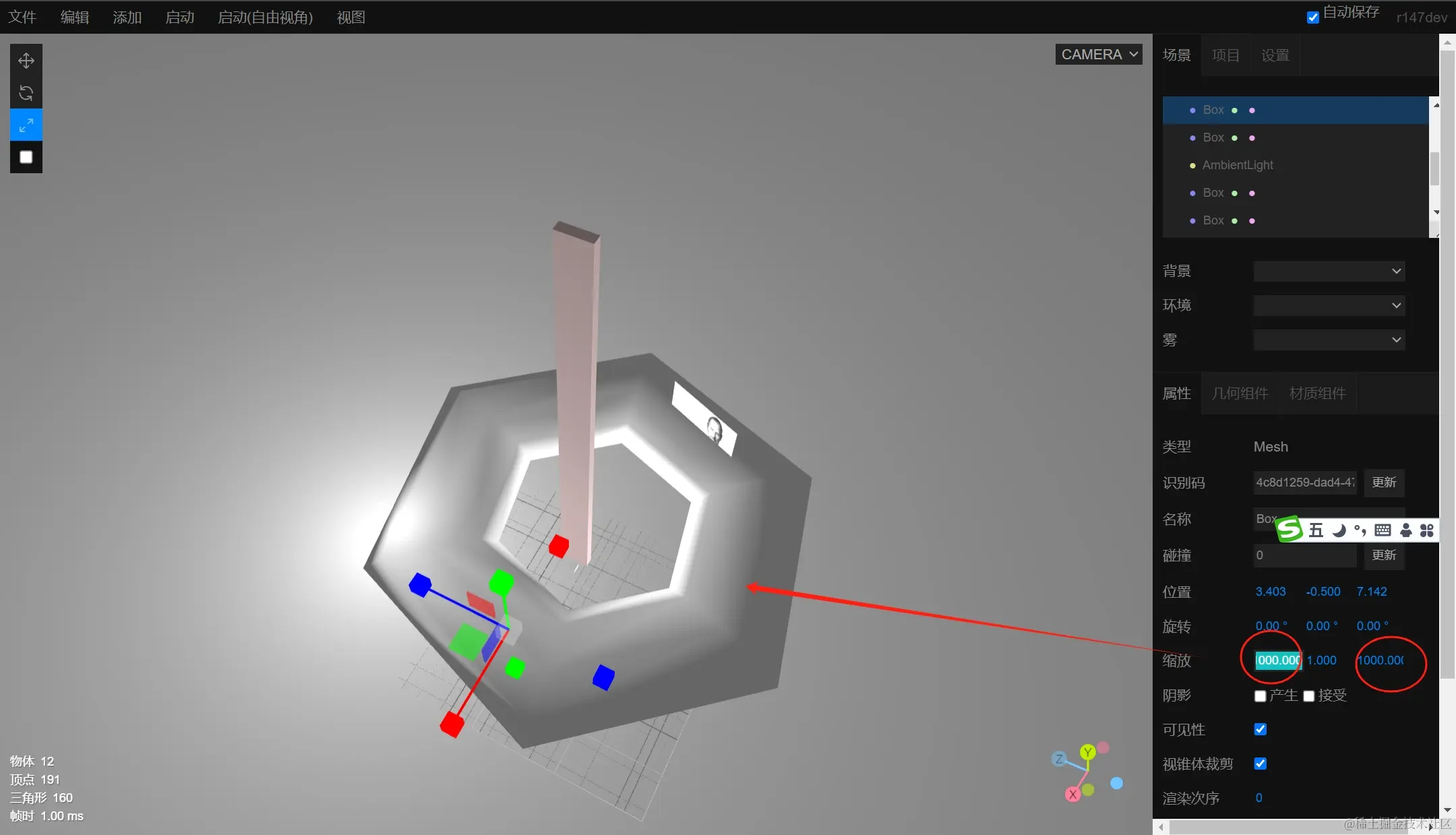Open the 添加 menu
The image size is (1456, 835).
127,18
